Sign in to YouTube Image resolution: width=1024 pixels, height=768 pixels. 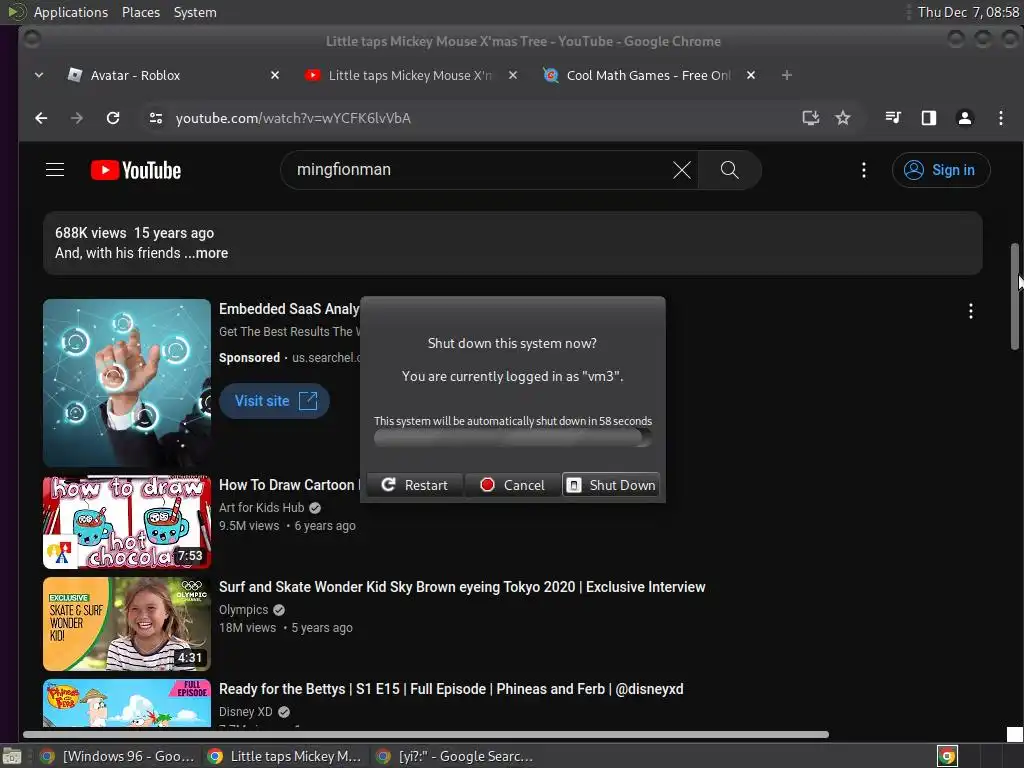(x=941, y=170)
